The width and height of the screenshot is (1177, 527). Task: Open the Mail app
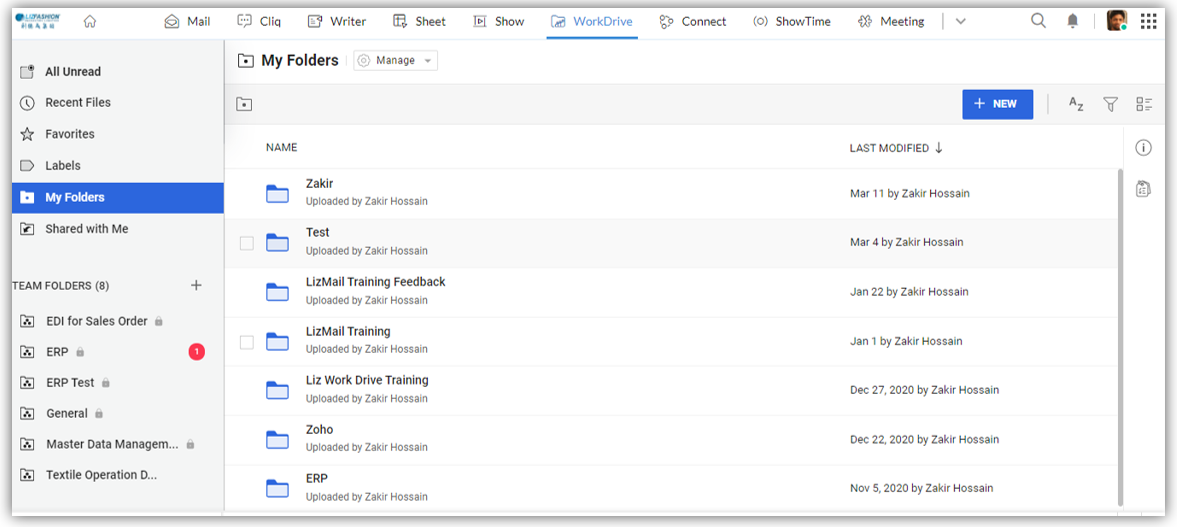click(188, 21)
